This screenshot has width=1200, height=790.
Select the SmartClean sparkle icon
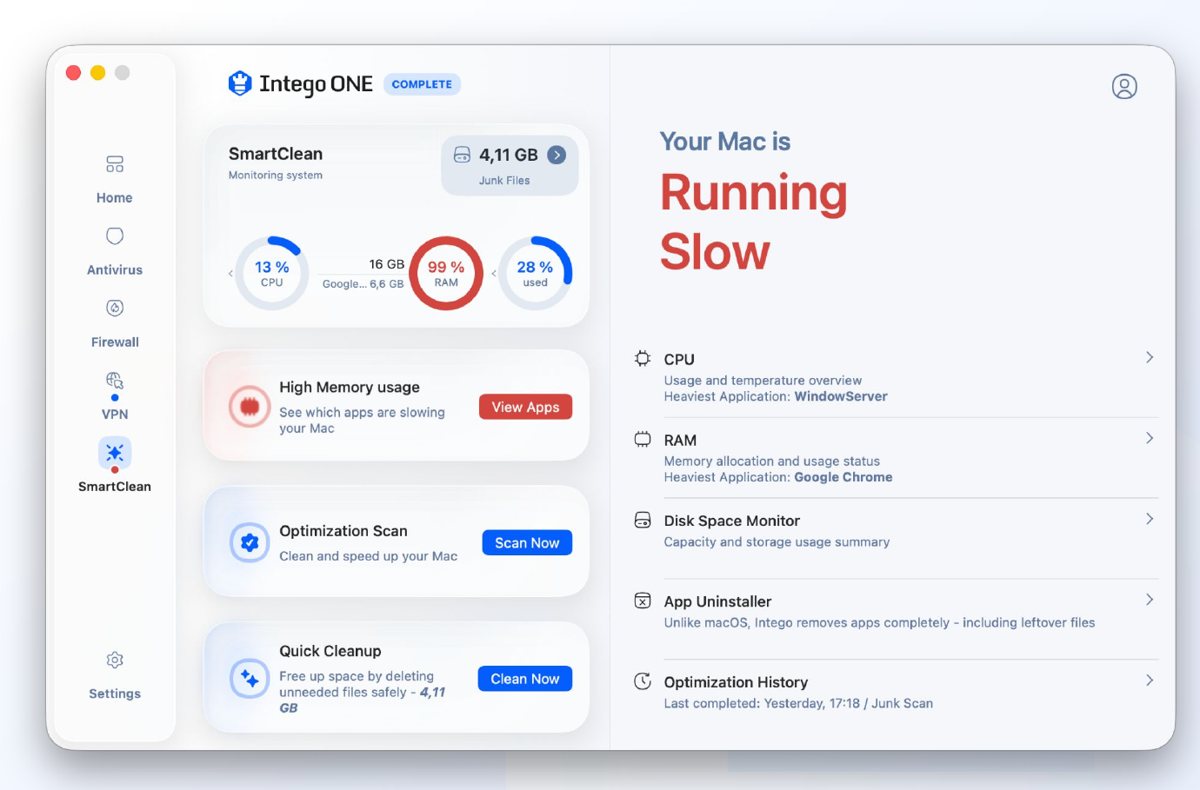point(114,453)
